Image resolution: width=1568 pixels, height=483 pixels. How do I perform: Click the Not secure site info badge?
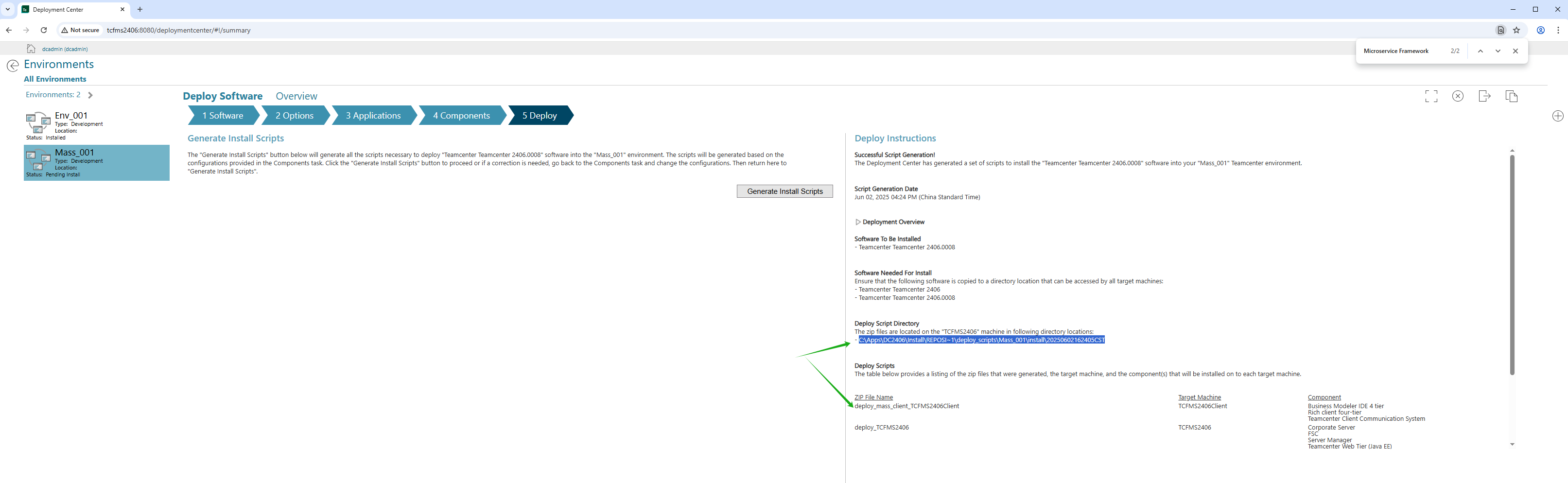pos(80,30)
